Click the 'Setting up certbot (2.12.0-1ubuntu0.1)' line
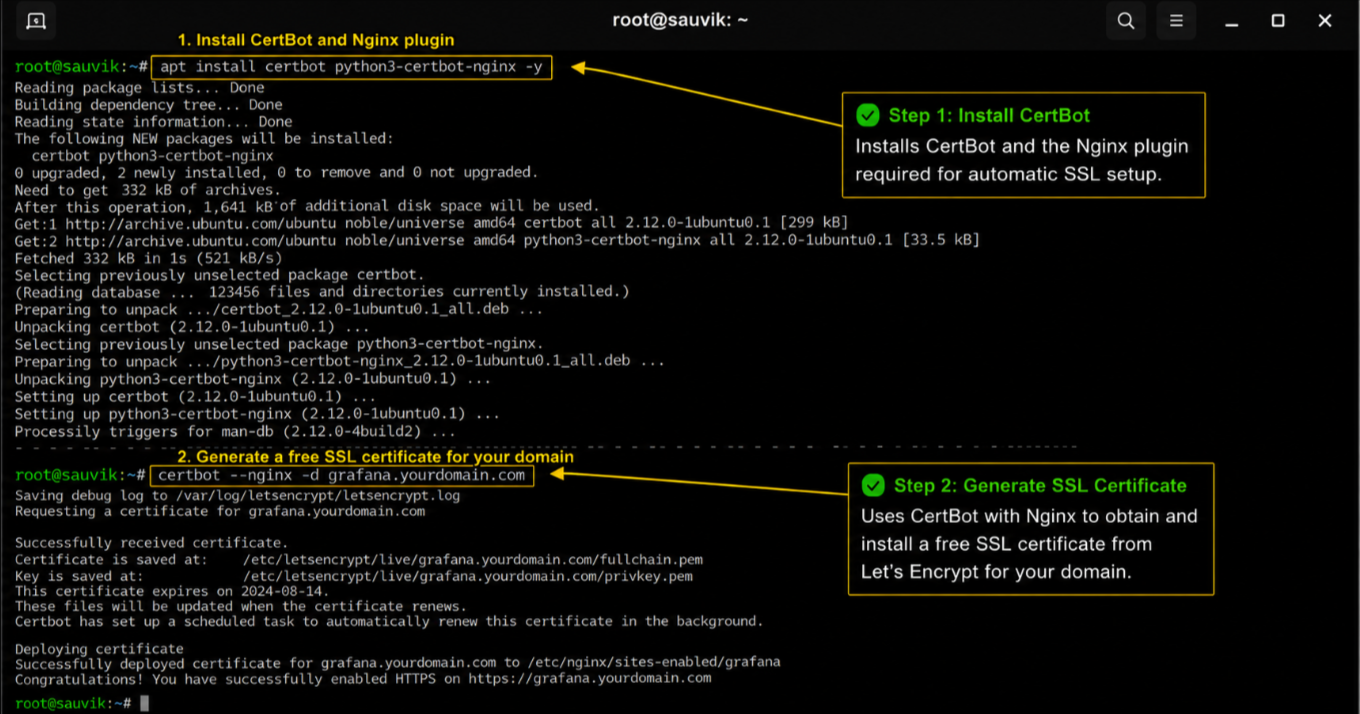 tap(196, 397)
